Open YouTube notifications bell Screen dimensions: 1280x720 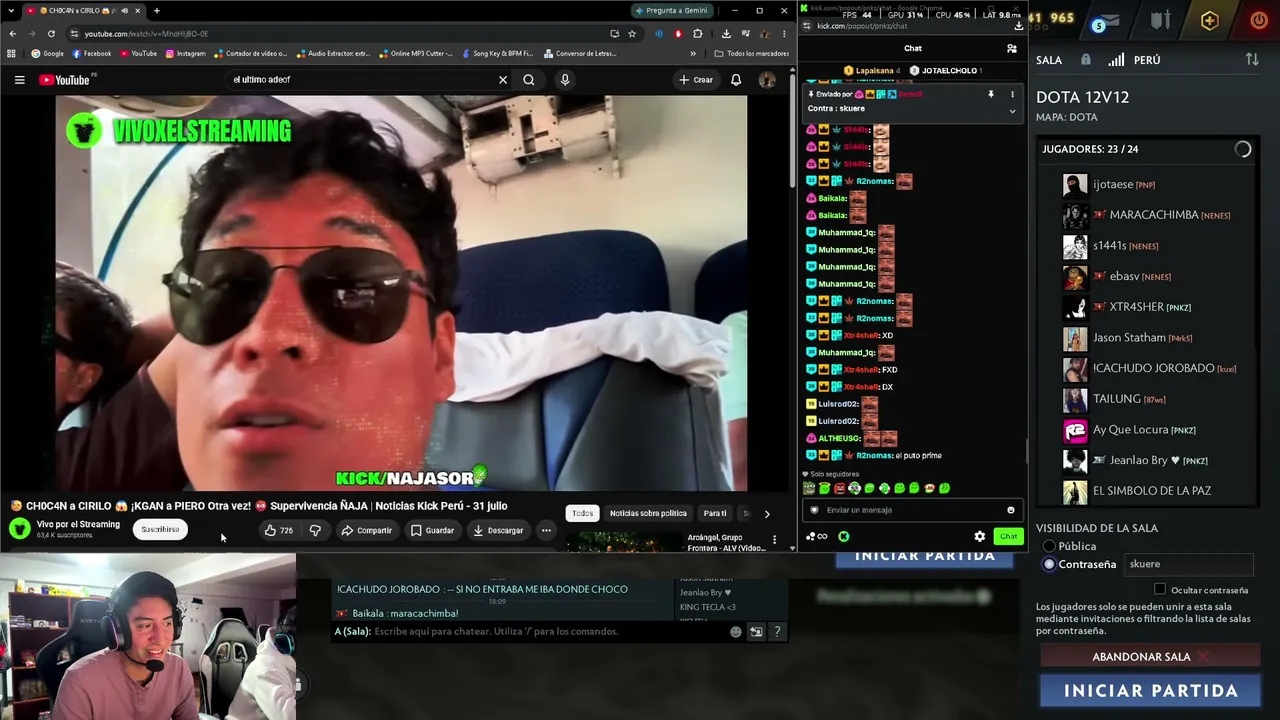click(736, 80)
